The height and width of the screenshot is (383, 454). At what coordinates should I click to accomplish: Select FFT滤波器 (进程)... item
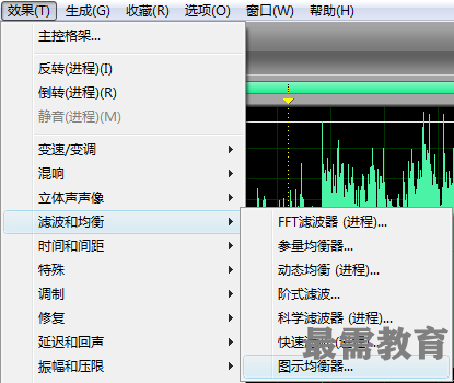[347, 222]
